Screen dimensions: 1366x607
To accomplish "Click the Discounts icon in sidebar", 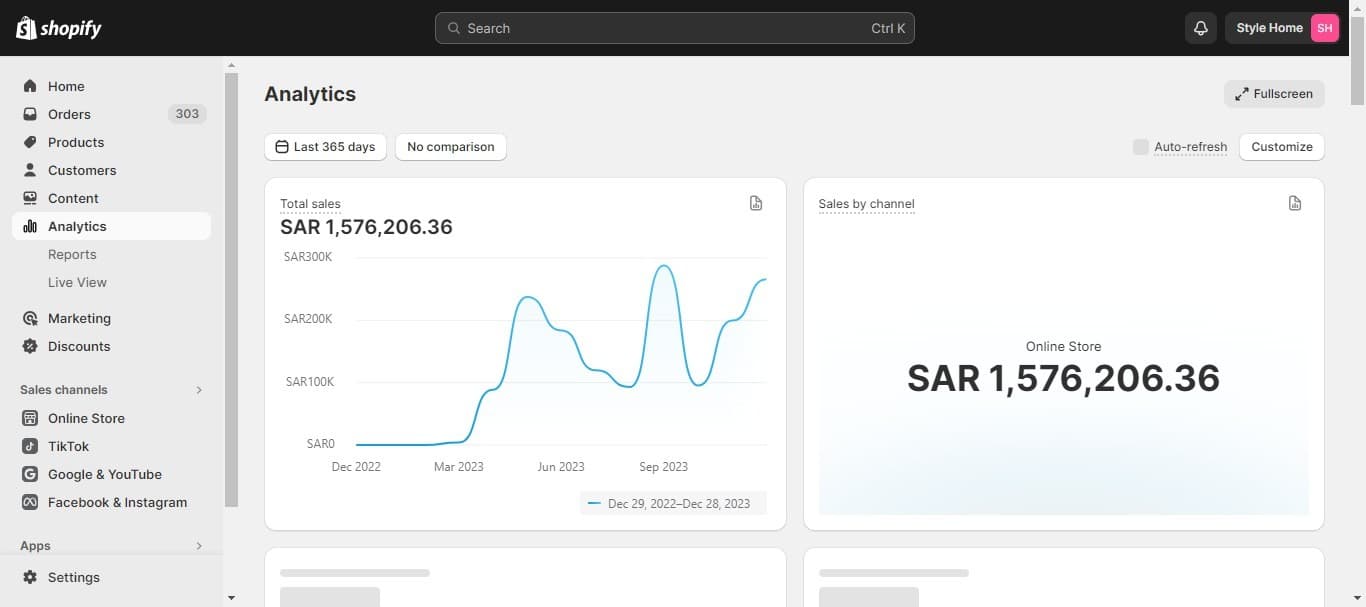I will coord(30,346).
